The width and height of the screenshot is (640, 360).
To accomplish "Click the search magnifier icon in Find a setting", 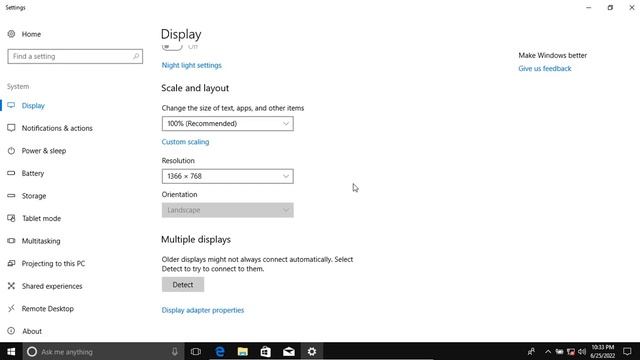I will pos(136,56).
